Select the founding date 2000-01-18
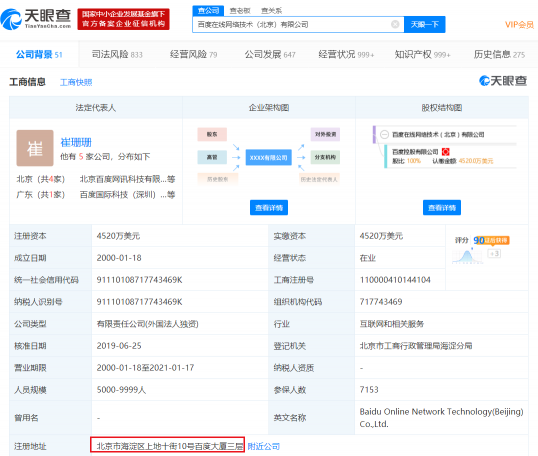The height and width of the screenshot is (456, 538). click(x=119, y=258)
